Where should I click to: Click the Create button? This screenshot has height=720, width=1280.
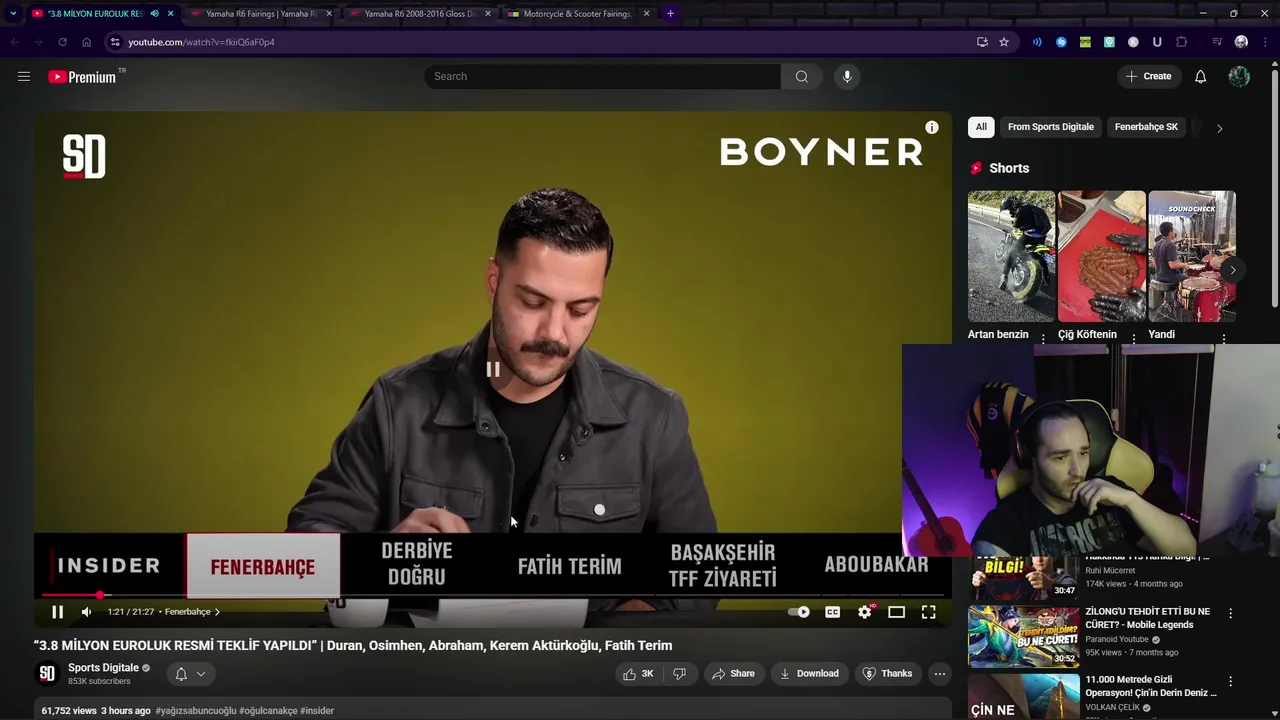[x=1148, y=76]
